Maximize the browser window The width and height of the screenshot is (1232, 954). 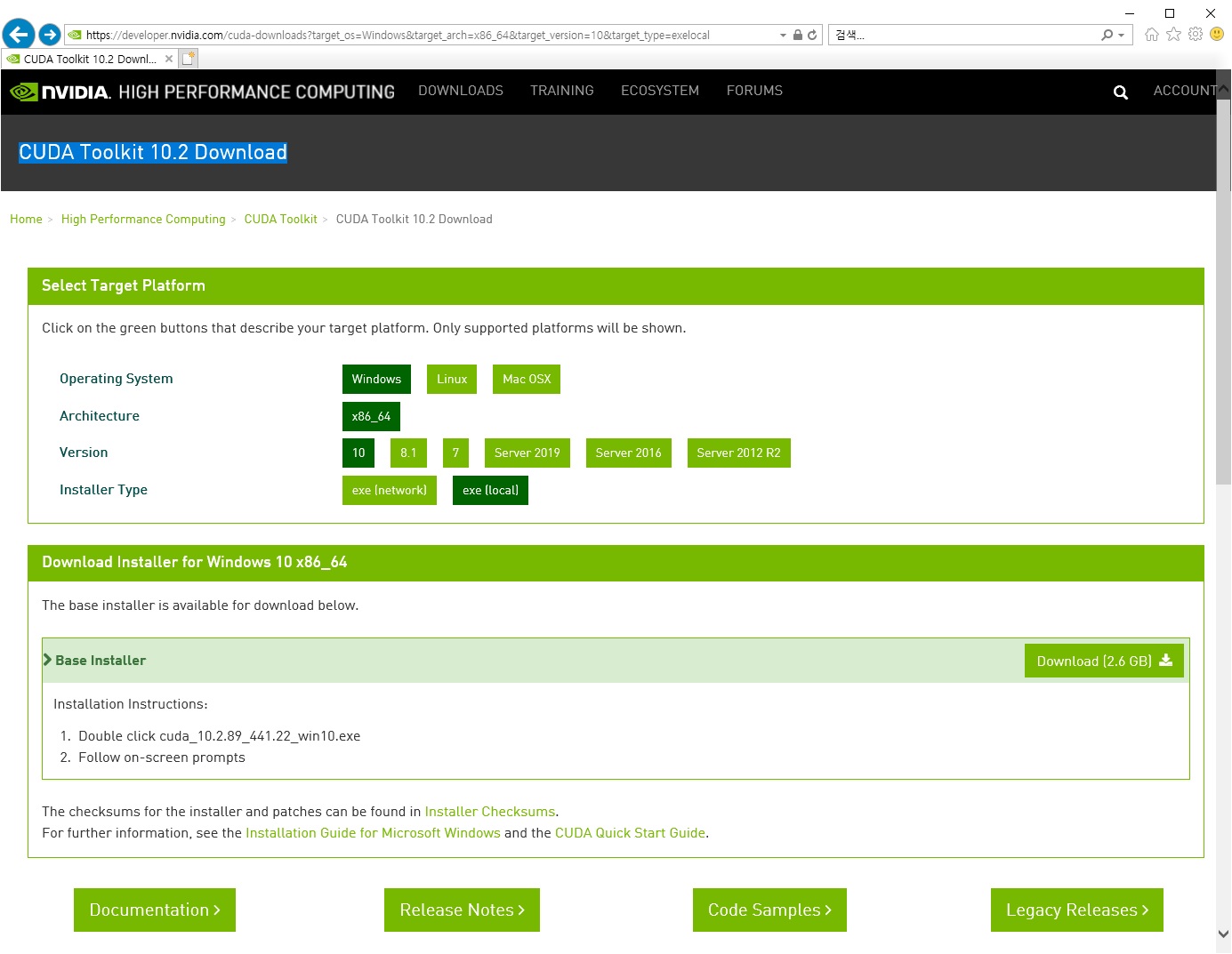[1170, 13]
